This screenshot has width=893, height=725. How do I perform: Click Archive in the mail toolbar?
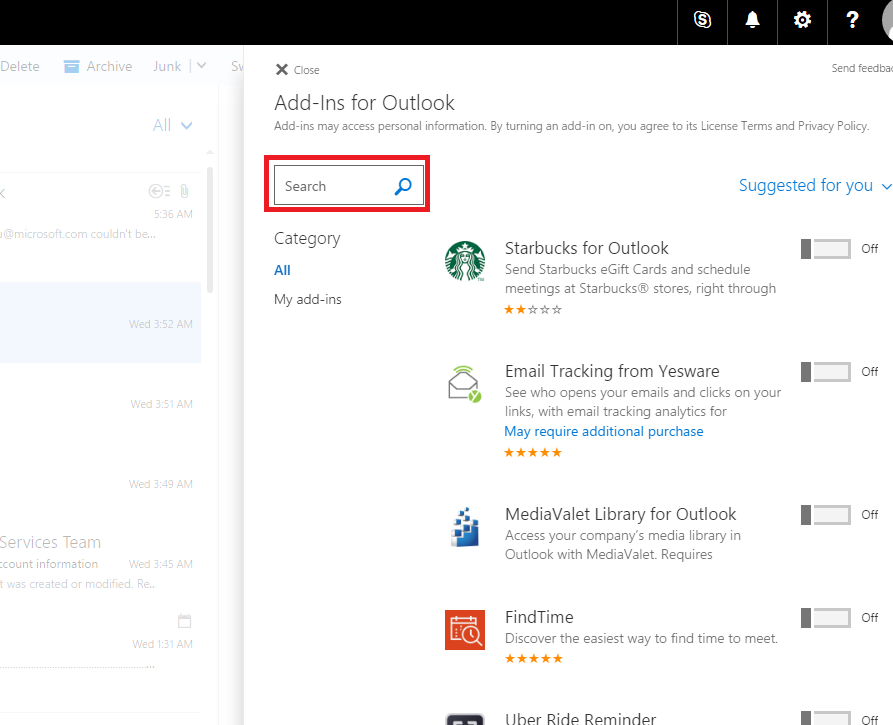[x=109, y=67]
